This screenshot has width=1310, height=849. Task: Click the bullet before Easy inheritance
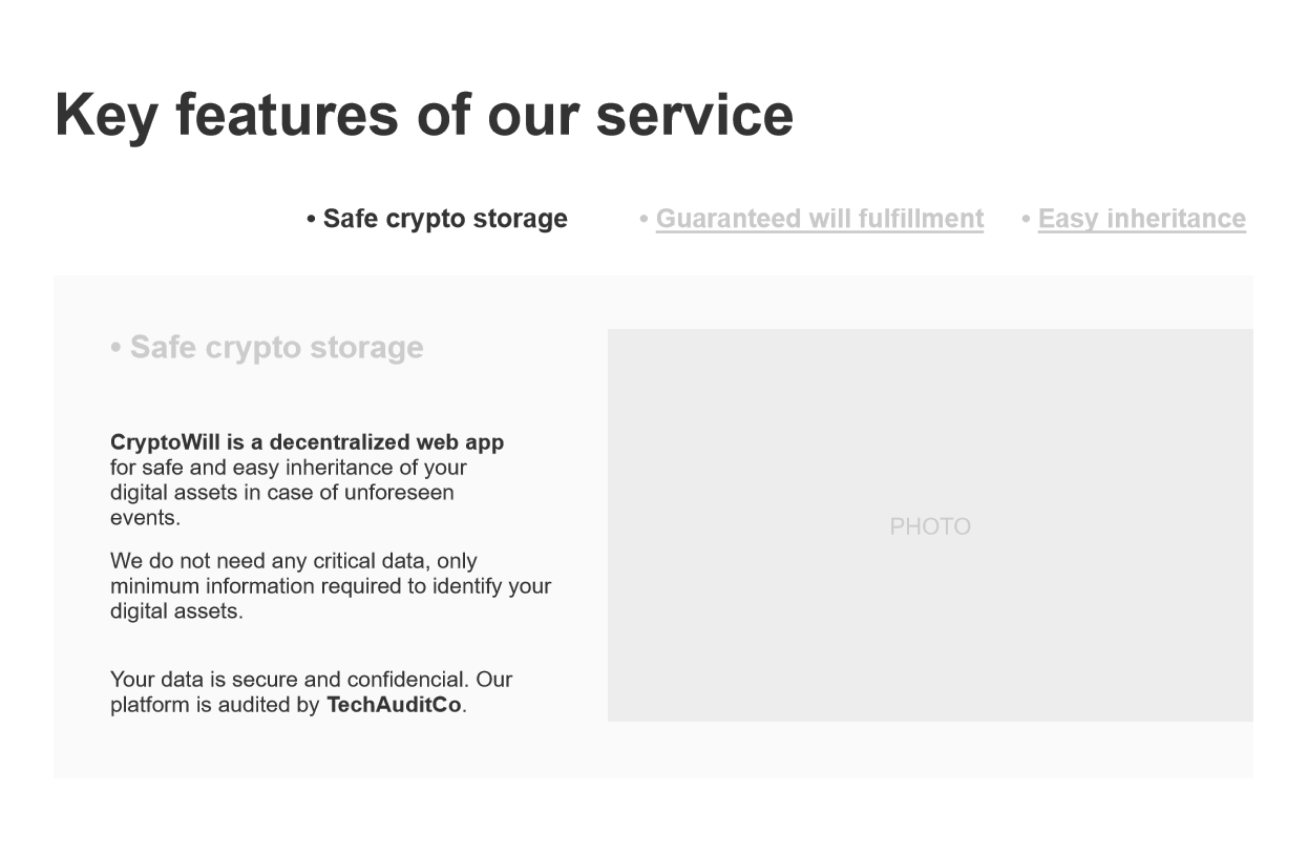tap(1026, 219)
